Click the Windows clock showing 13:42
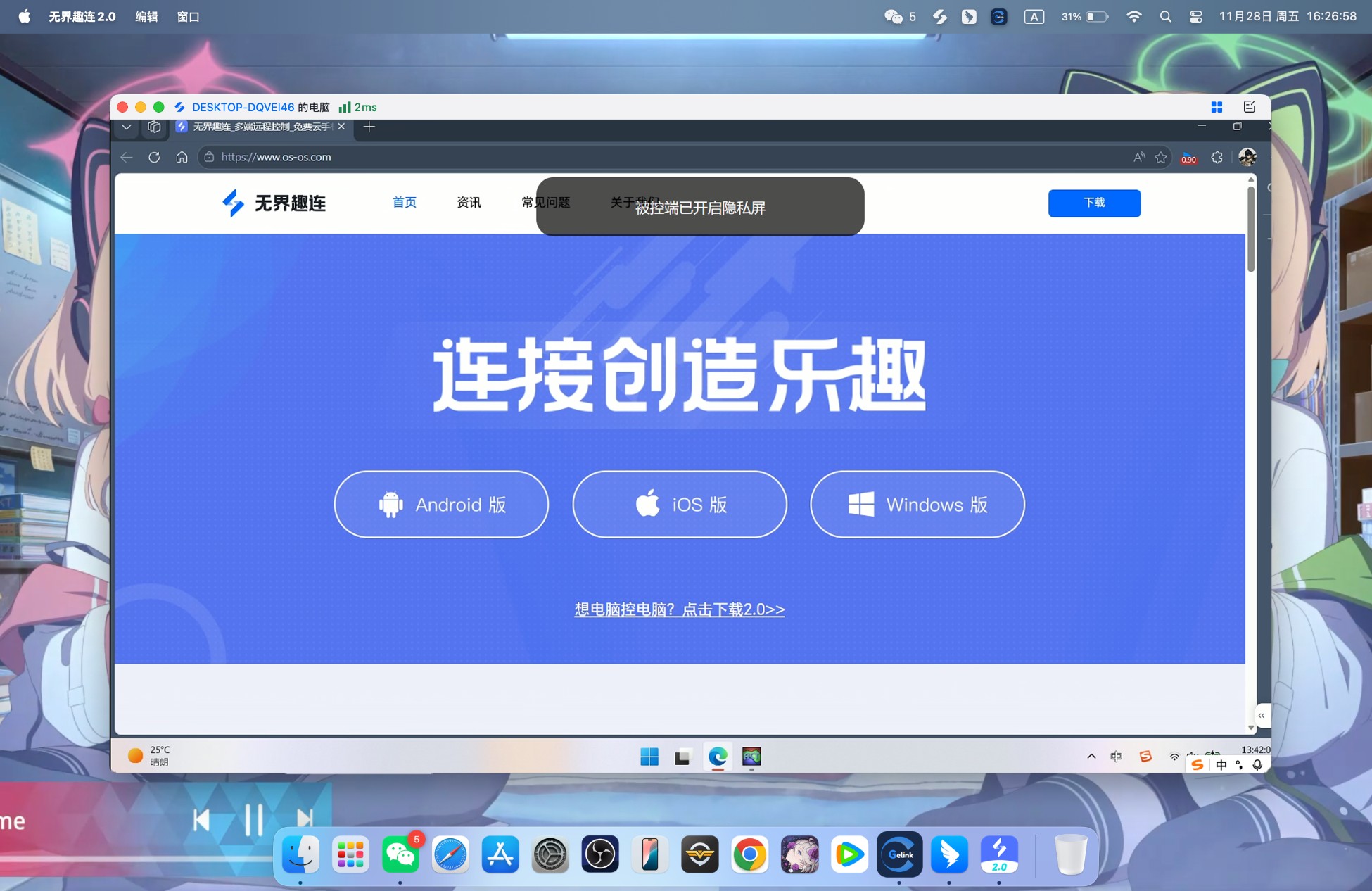 [x=1255, y=750]
